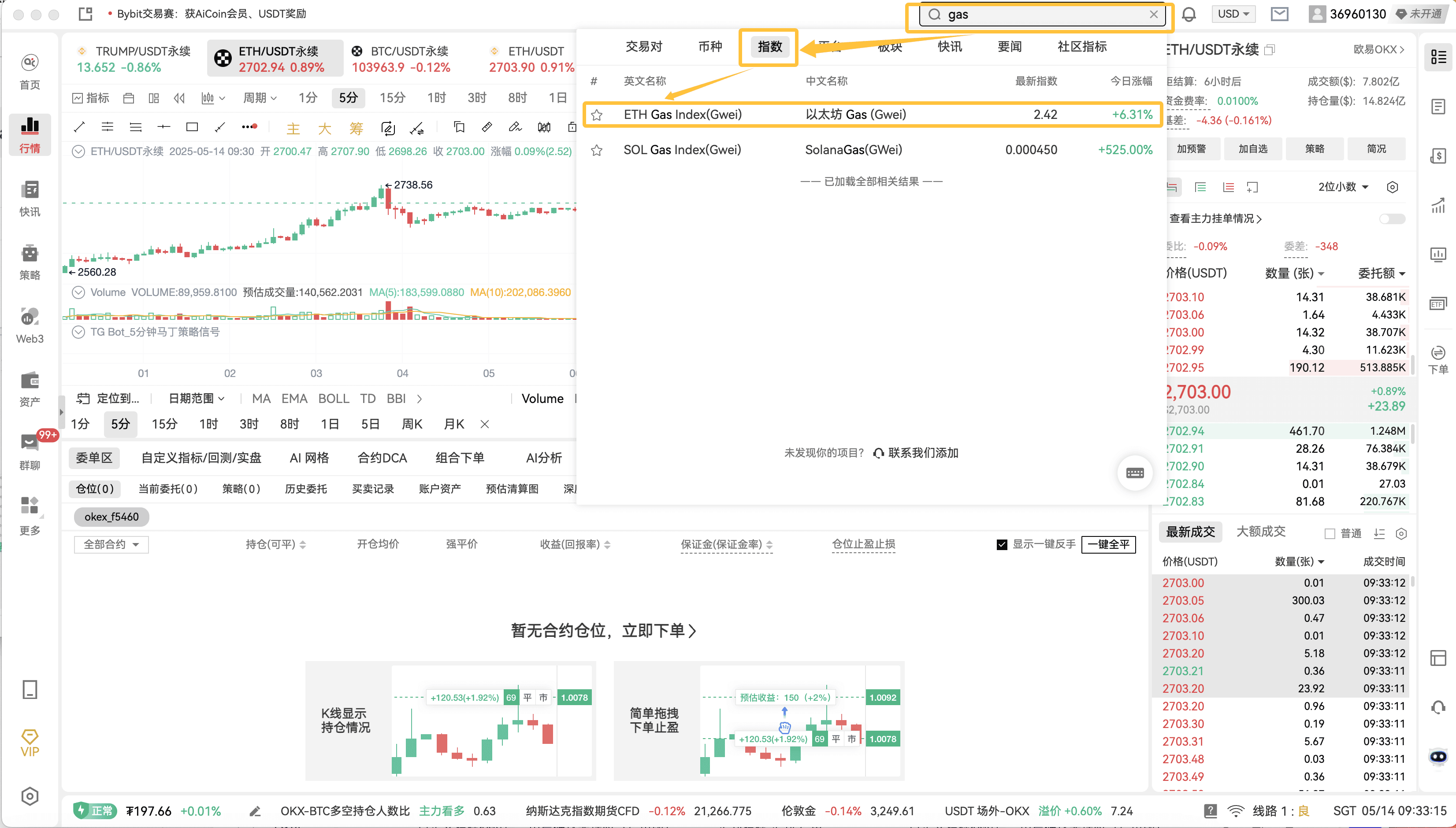The image size is (1456, 828).
Task: Open the 欧易OKX exchange chevron link
Action: (x=1378, y=50)
